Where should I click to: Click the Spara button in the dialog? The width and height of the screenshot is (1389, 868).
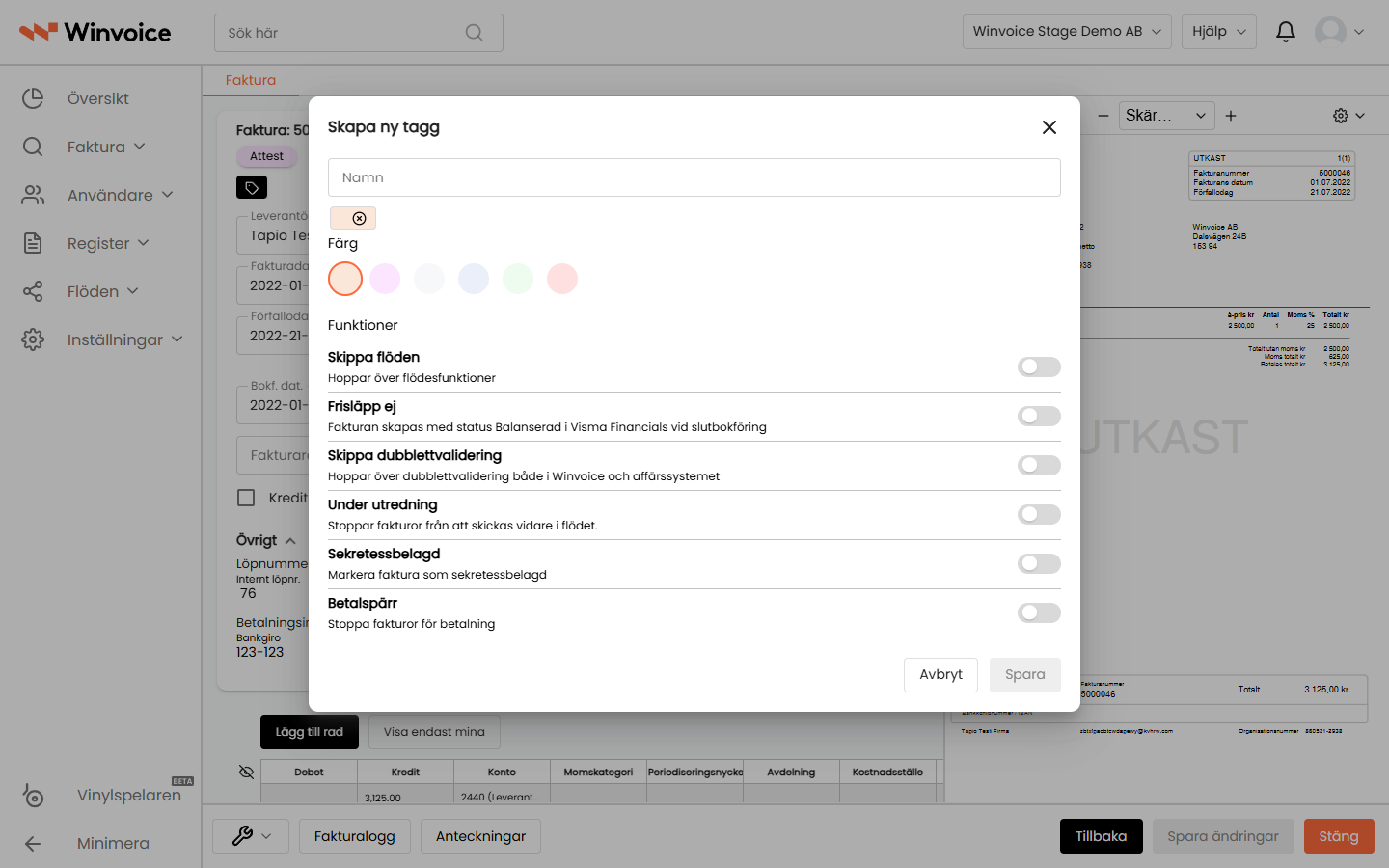point(1024,675)
